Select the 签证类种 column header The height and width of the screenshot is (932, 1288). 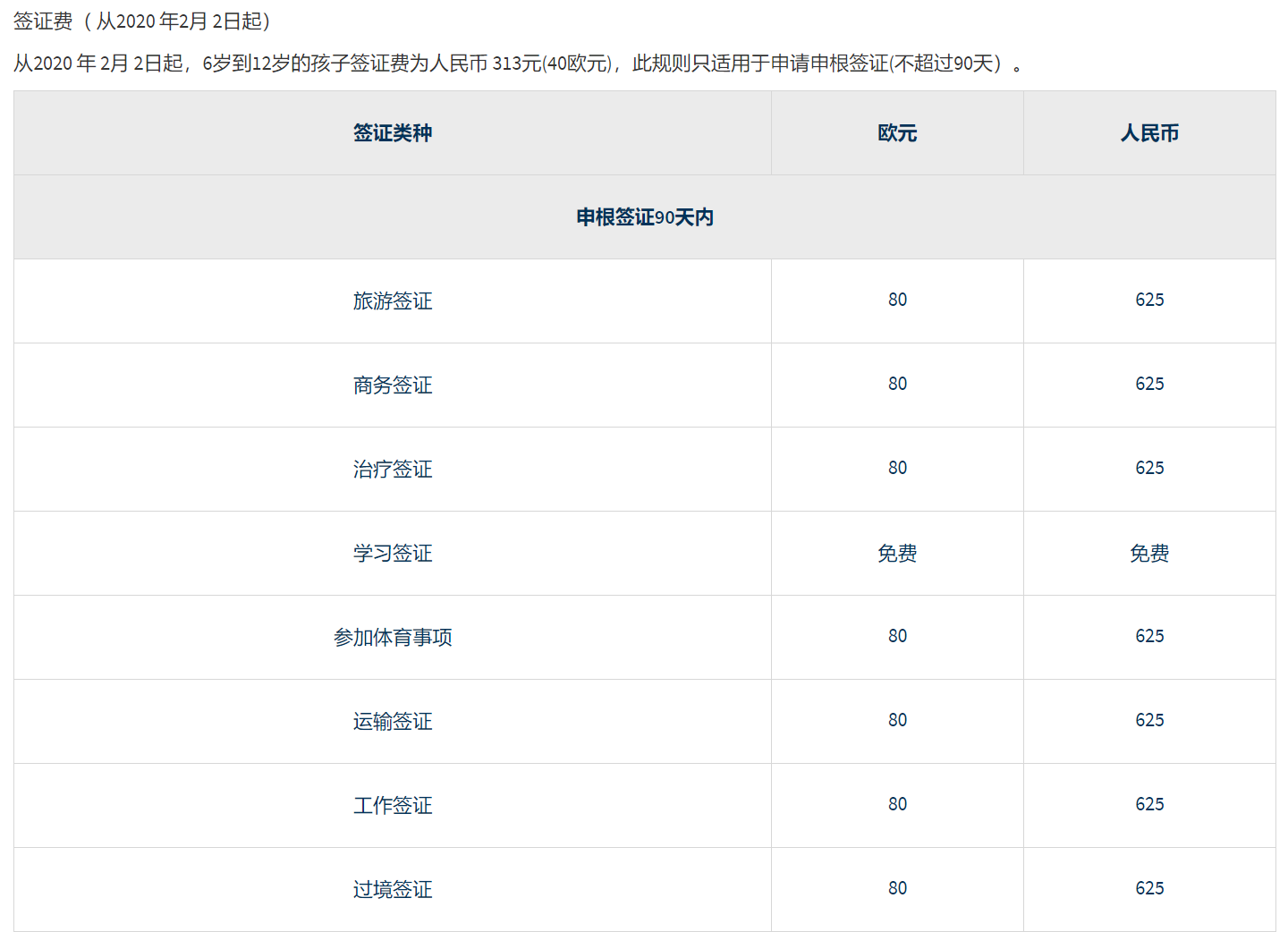(393, 133)
